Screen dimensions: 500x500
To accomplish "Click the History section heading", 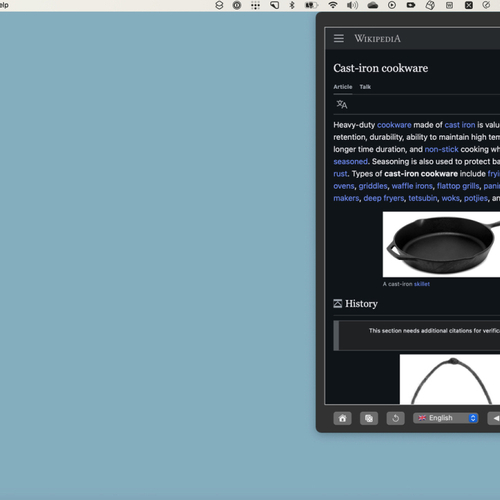I will point(361,304).
